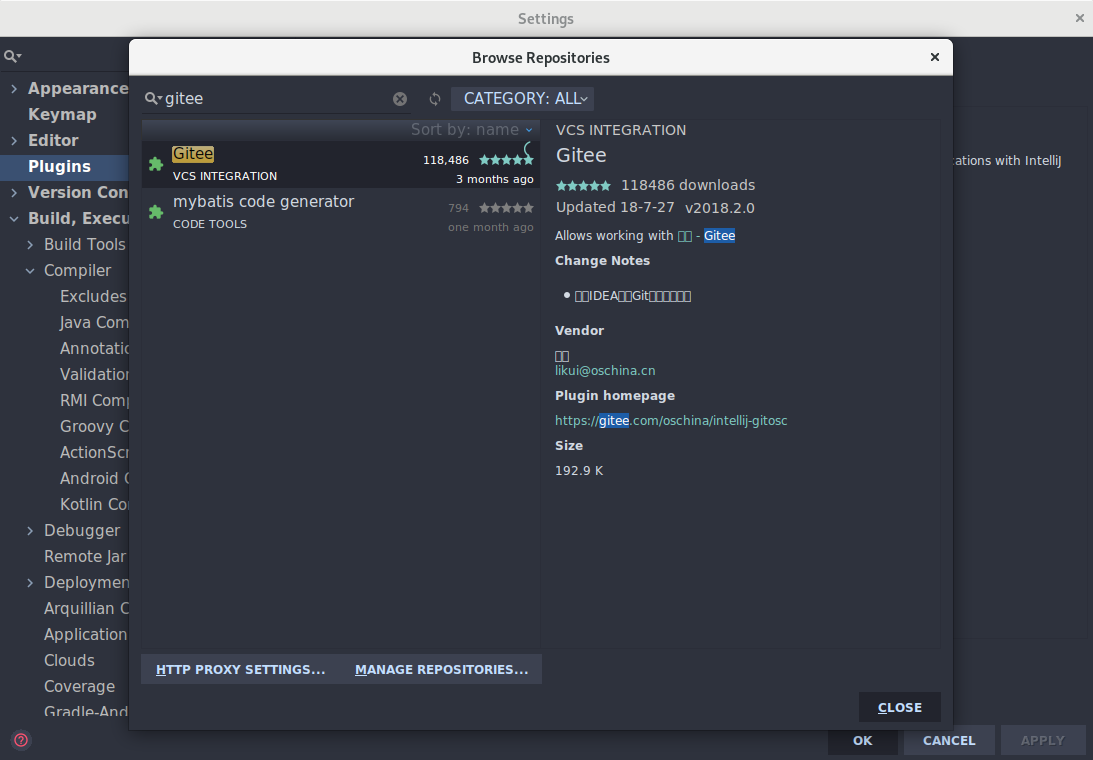Select Kotlin Compiler settings item

(x=94, y=504)
